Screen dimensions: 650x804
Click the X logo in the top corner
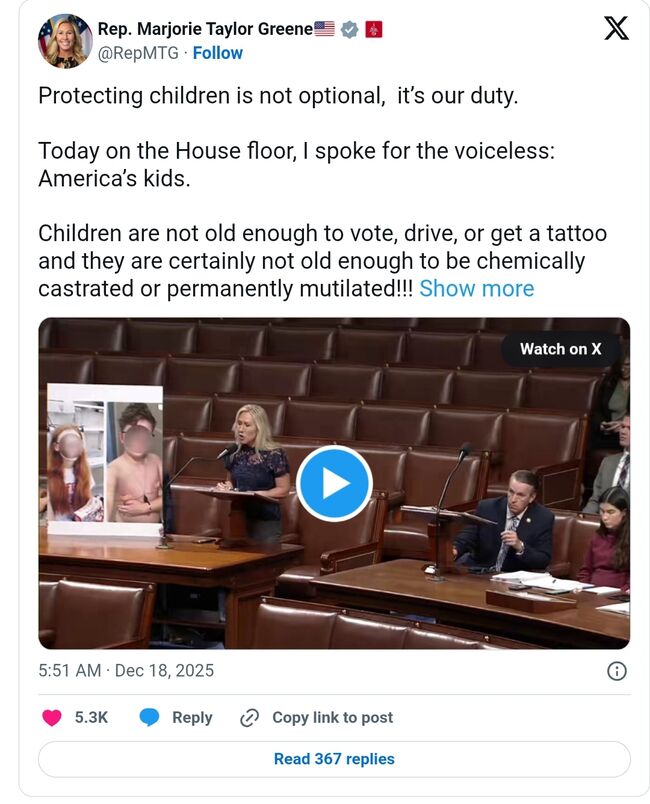(616, 29)
